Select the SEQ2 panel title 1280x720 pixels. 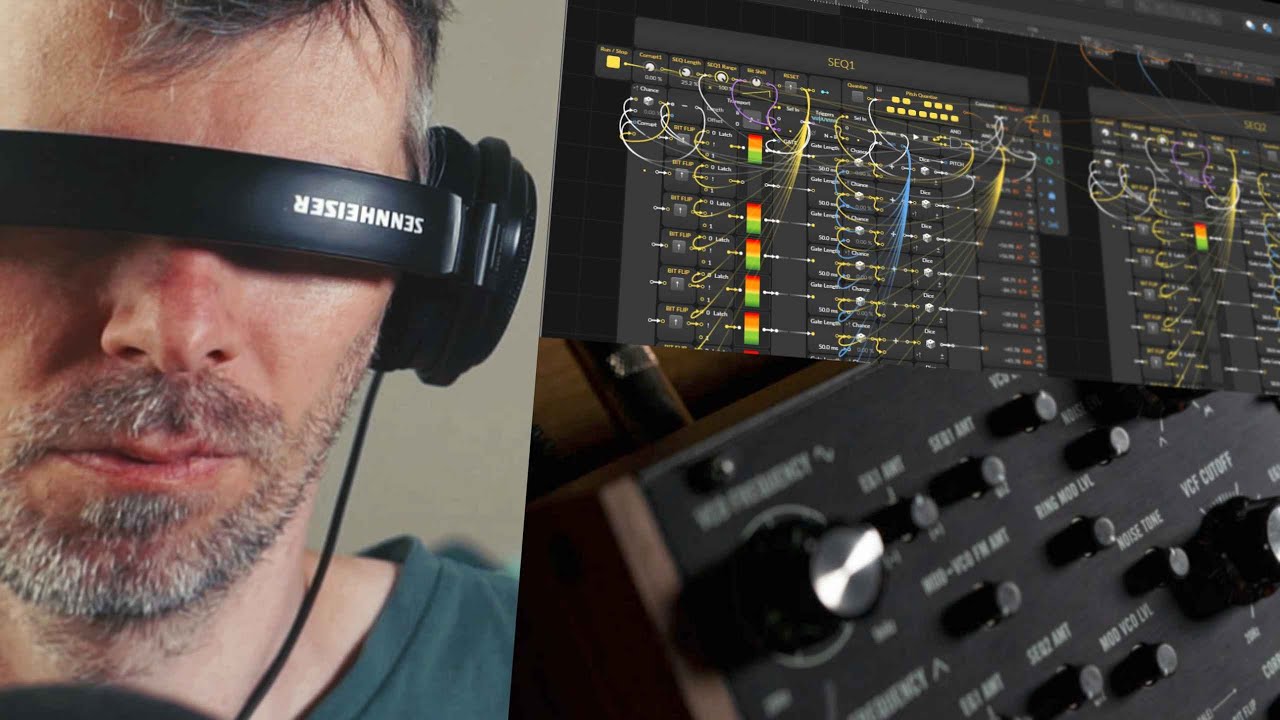coord(1254,126)
